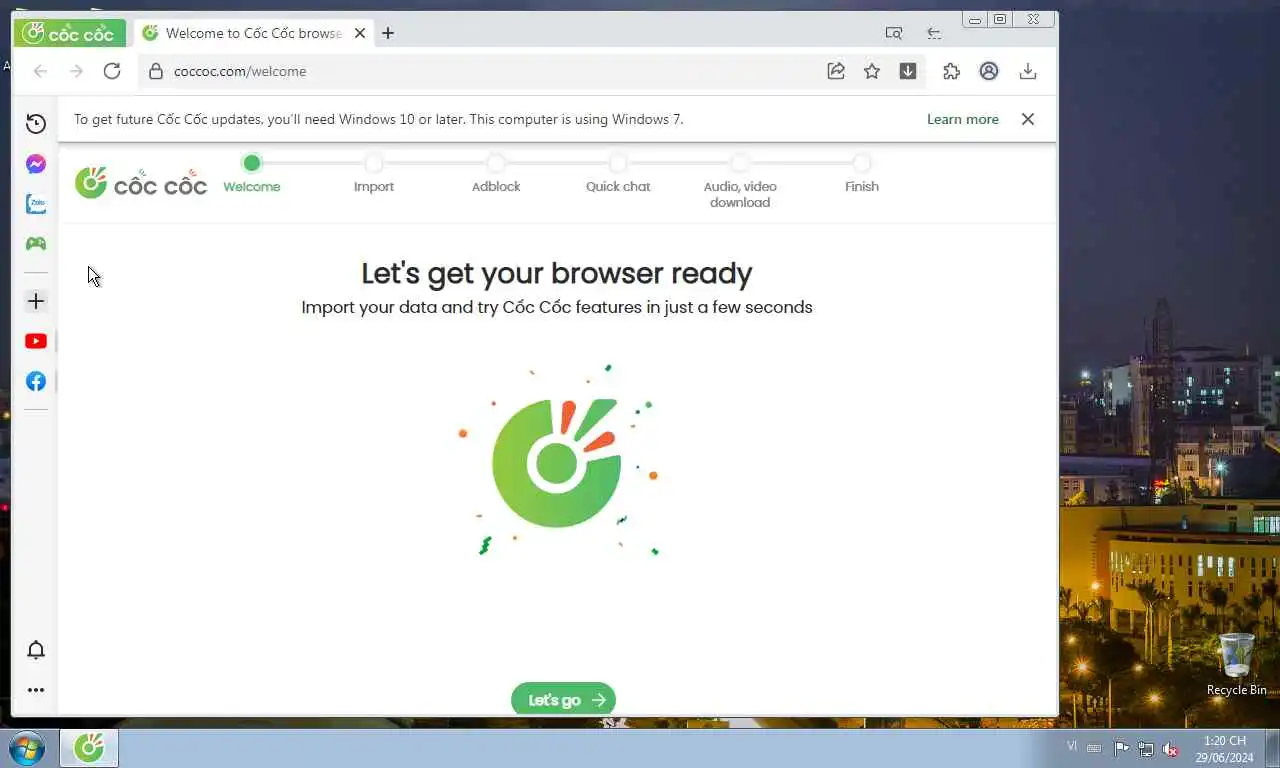Screen dimensions: 1280x768
Task: Click the forward navigation arrow
Action: point(76,71)
